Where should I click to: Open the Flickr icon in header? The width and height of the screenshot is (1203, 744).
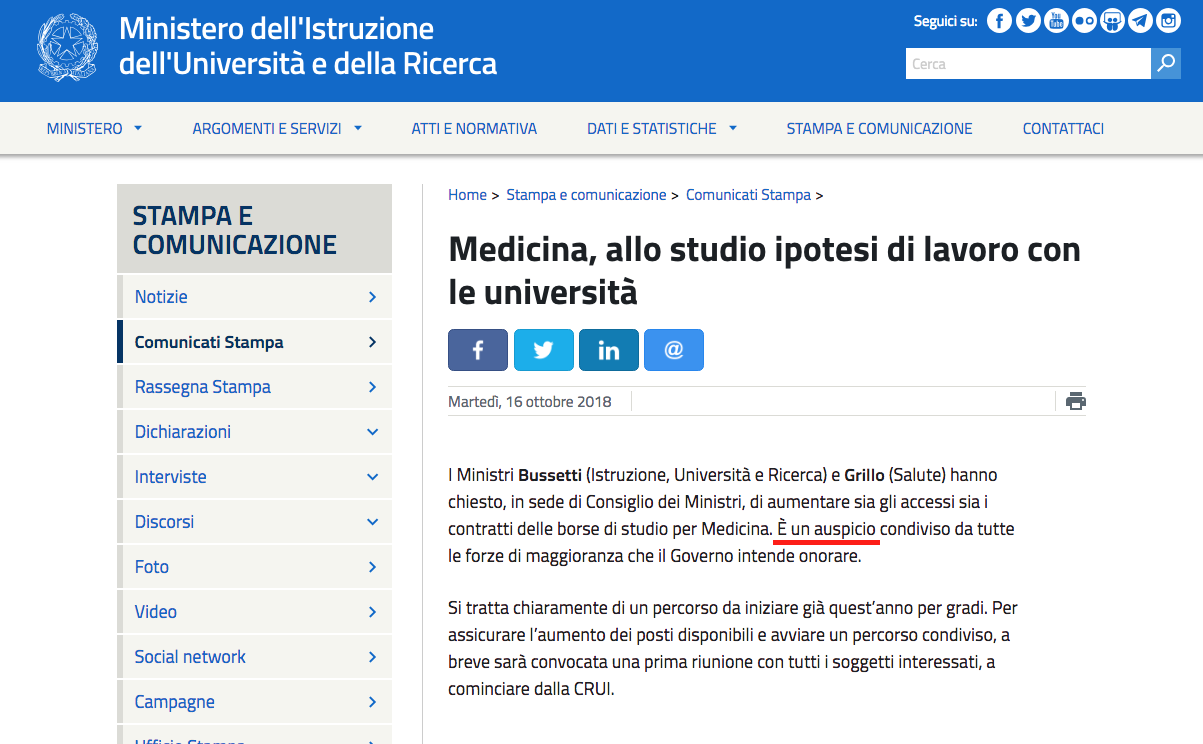(1084, 21)
